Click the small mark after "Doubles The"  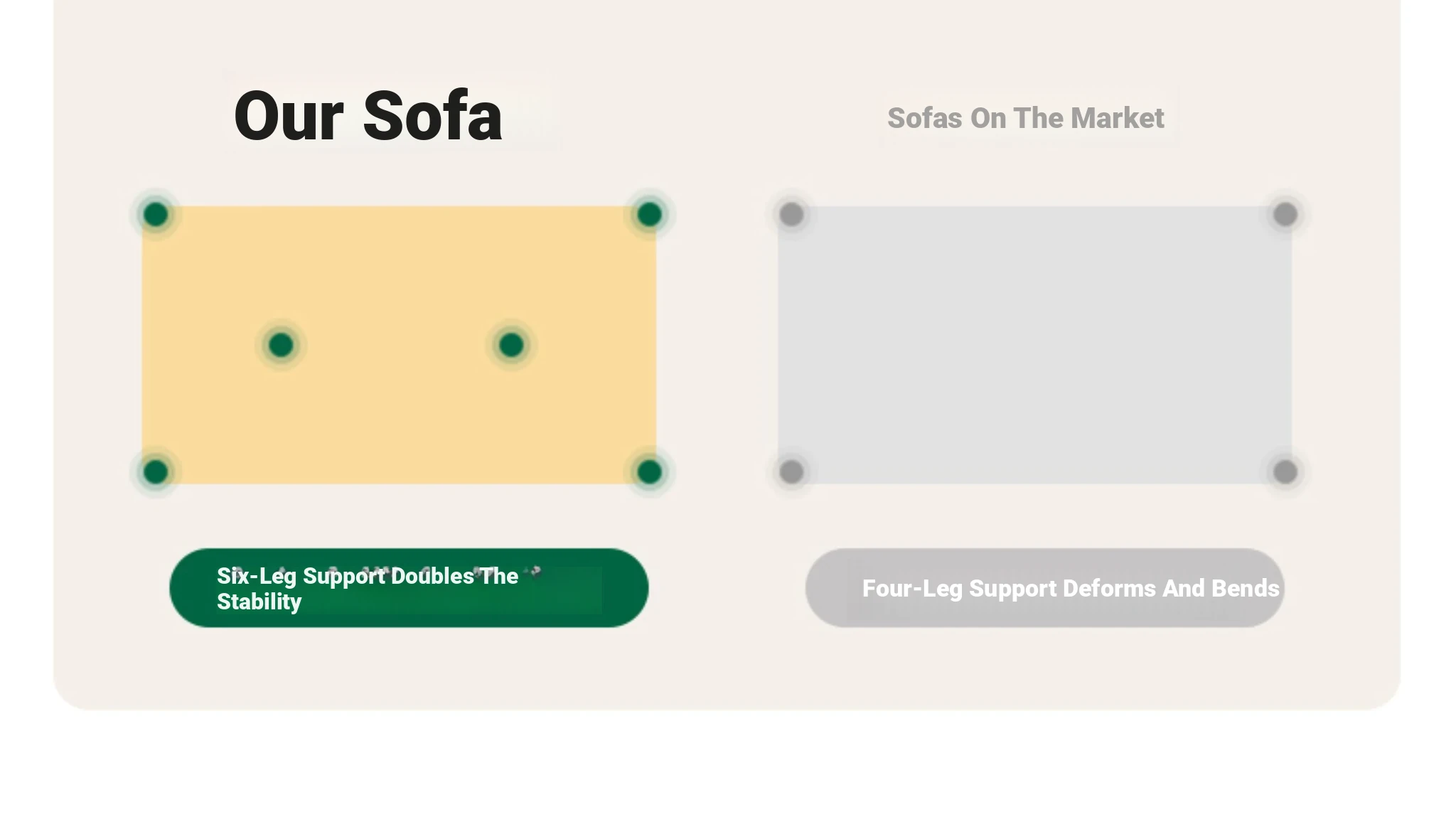(x=535, y=572)
